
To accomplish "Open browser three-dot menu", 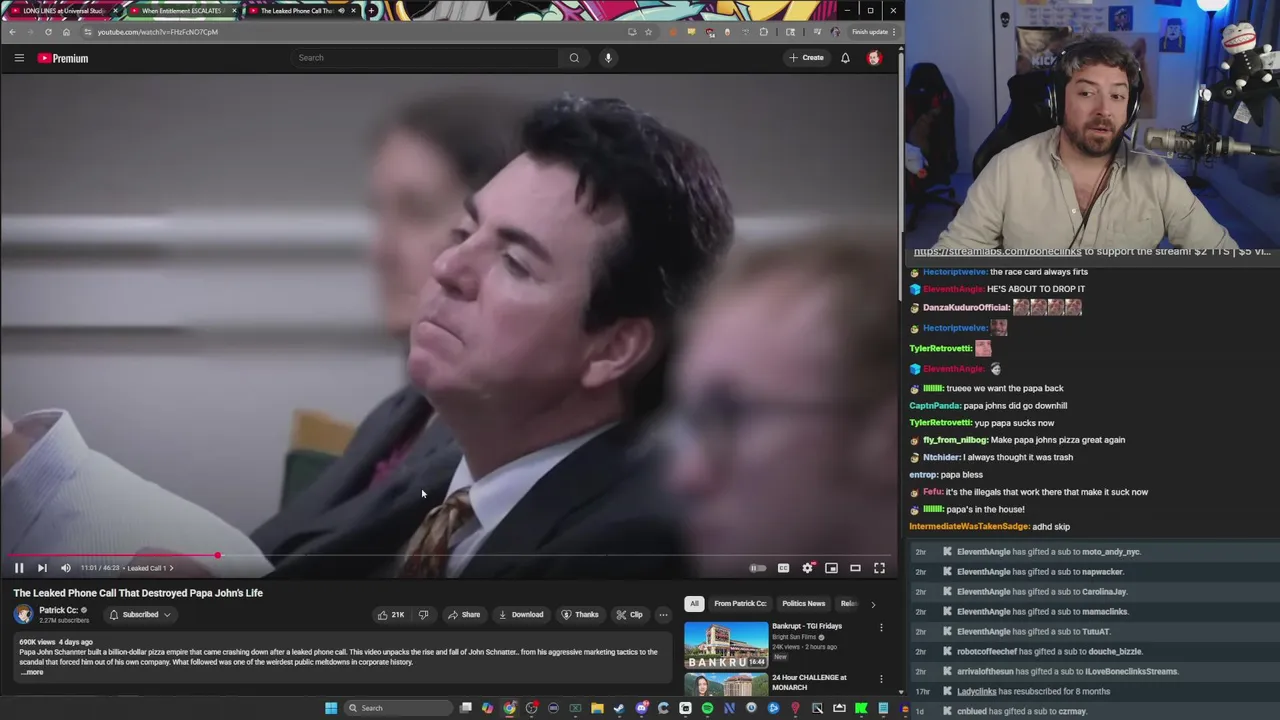I will click(x=893, y=32).
